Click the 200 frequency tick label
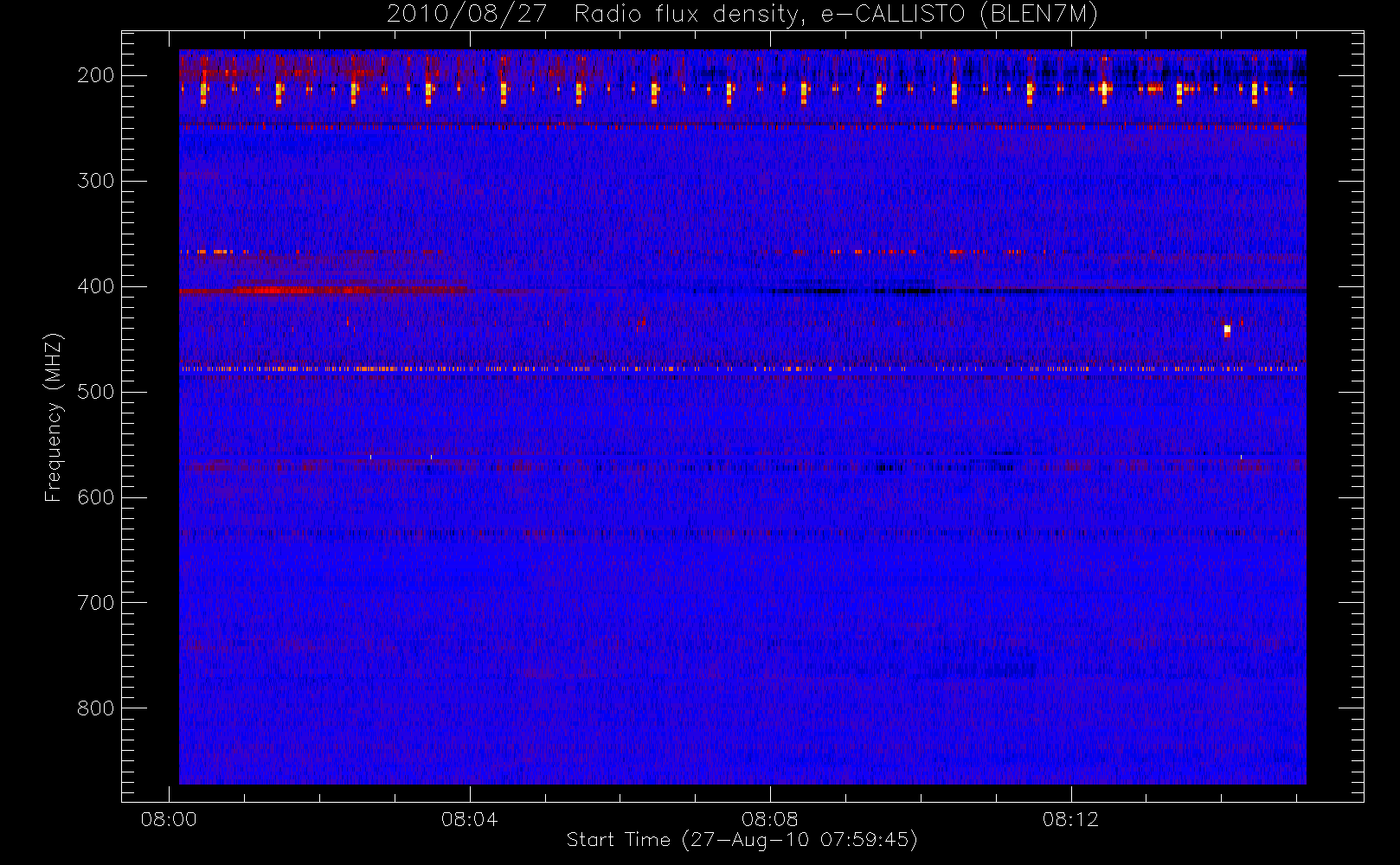 [95, 75]
